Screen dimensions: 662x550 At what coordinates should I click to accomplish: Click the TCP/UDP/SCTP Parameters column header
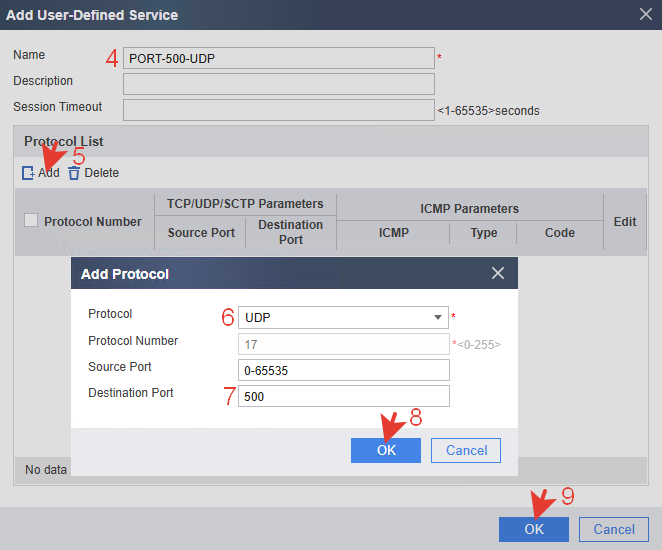tap(245, 204)
